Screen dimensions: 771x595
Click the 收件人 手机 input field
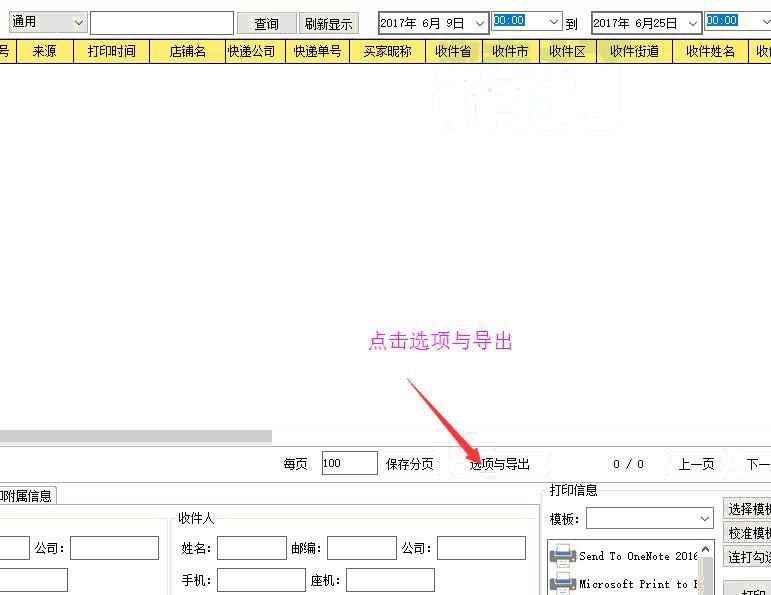[x=262, y=580]
